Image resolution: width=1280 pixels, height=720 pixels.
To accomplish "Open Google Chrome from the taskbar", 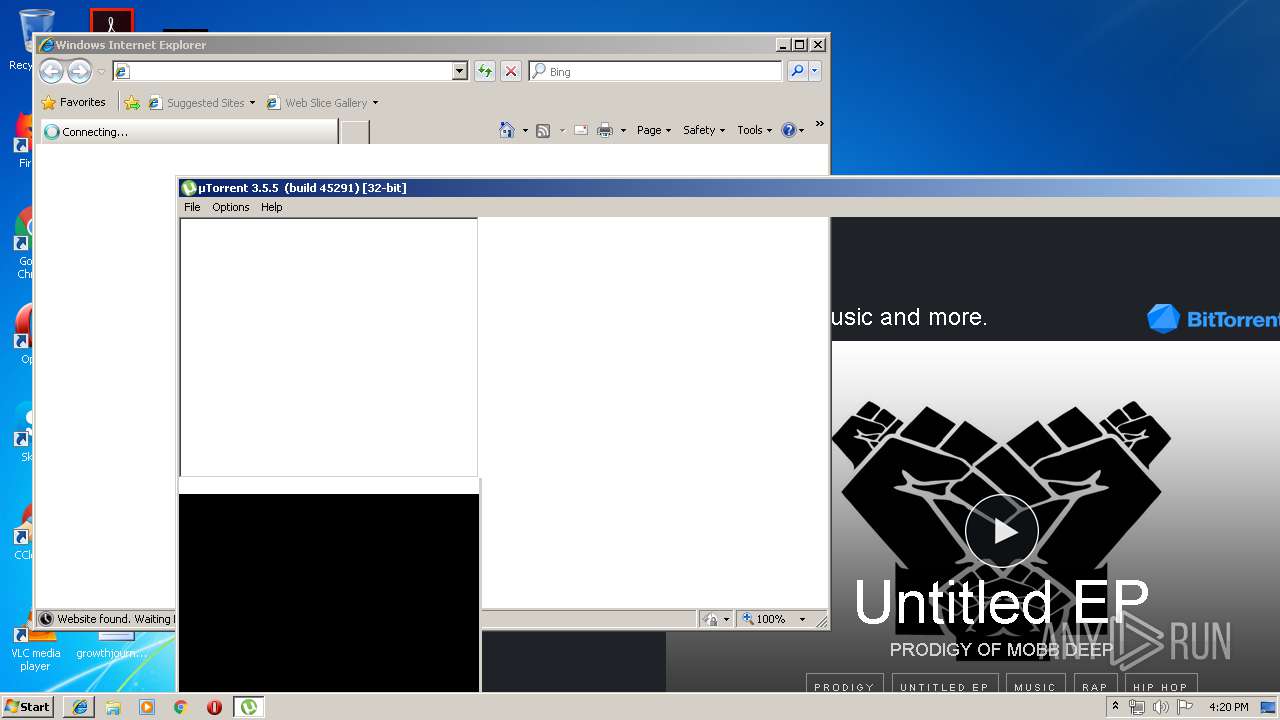I will (180, 707).
